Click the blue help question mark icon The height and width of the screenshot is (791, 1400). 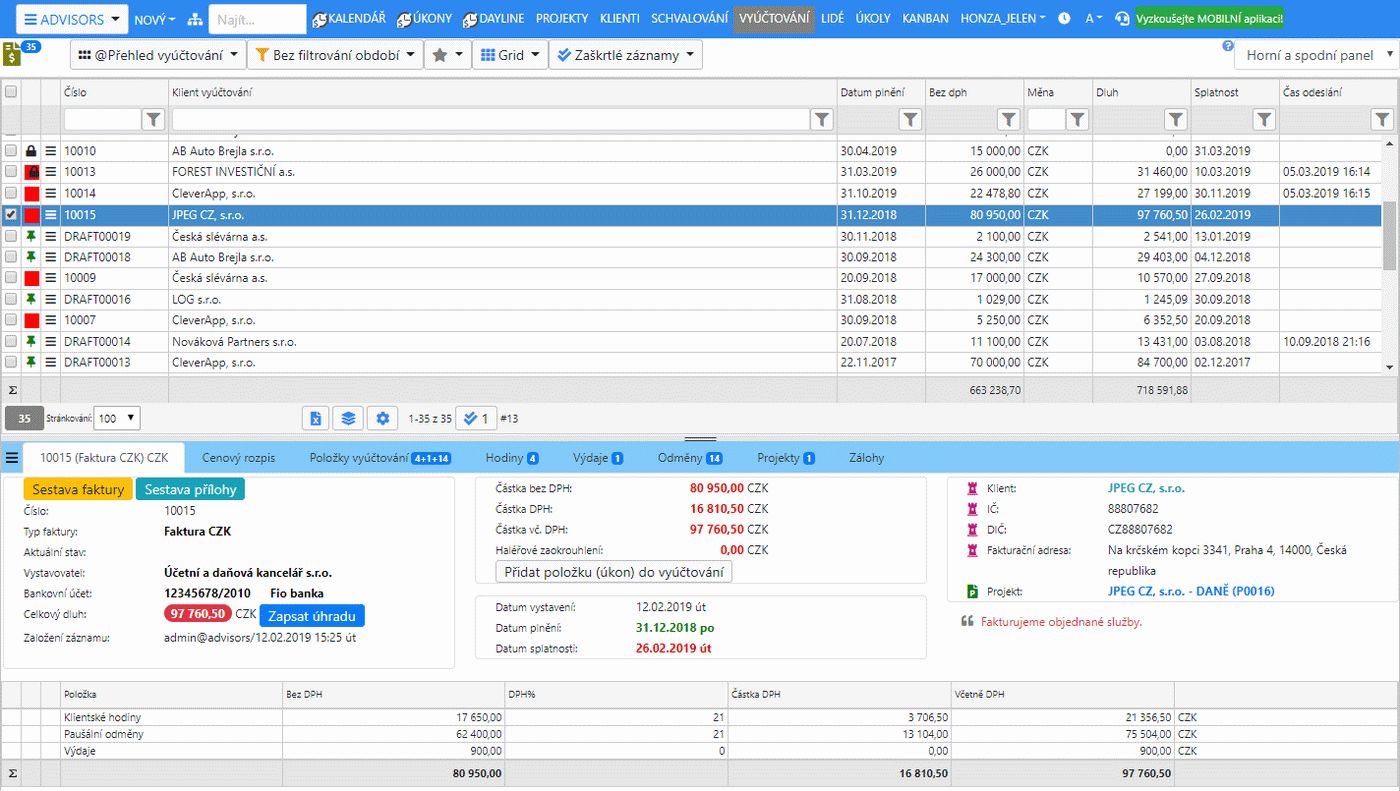tap(1227, 46)
